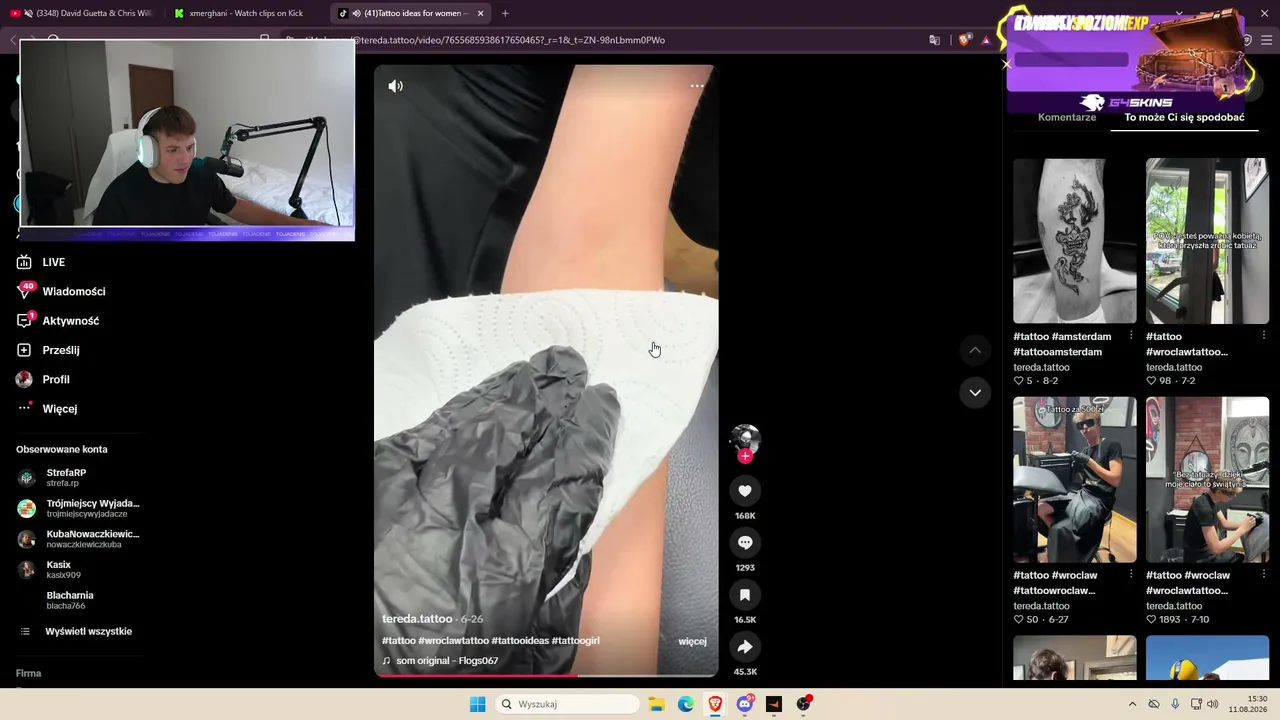Open StrefaRP followed account
Image resolution: width=1280 pixels, height=720 pixels.
[66, 478]
